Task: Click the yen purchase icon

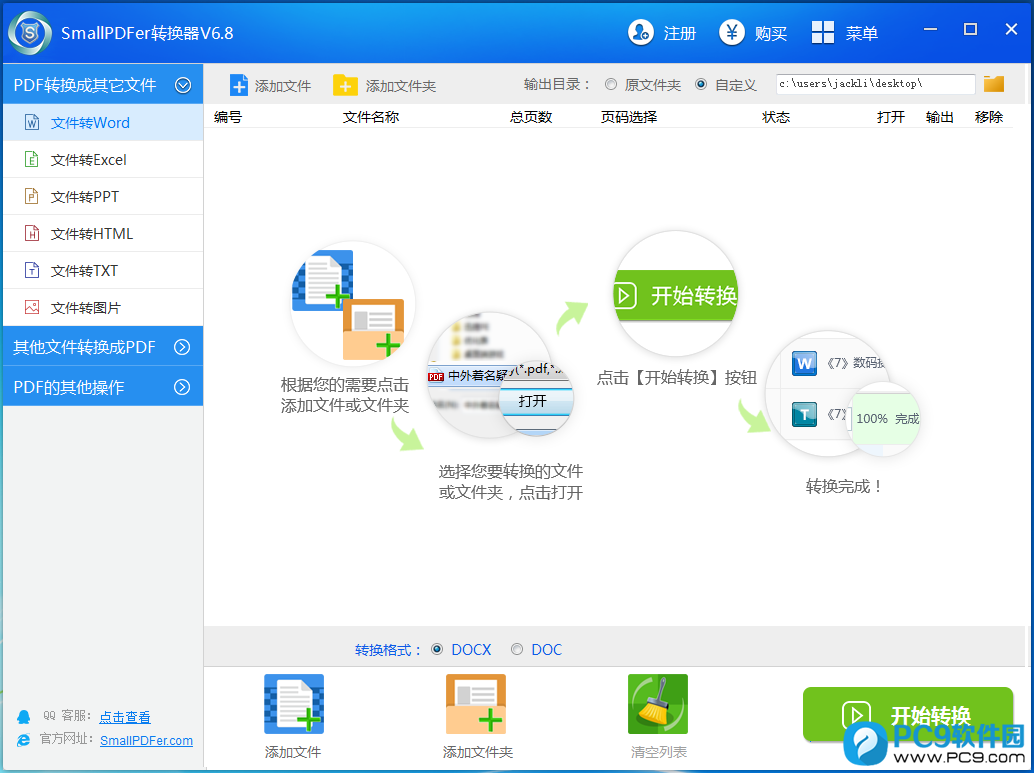Action: (731, 32)
